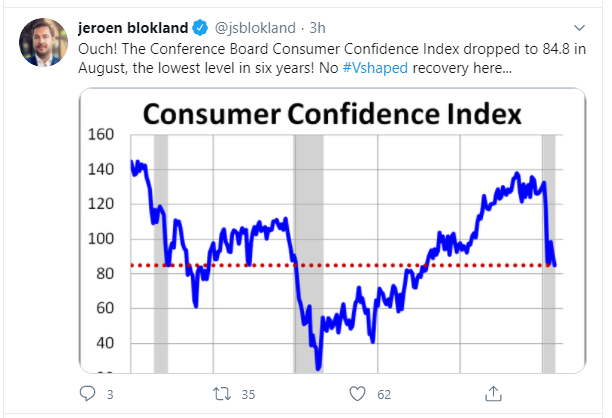This screenshot has height=418, width=612.
Task: Click the 160 label on the chart axis
Action: 101,134
